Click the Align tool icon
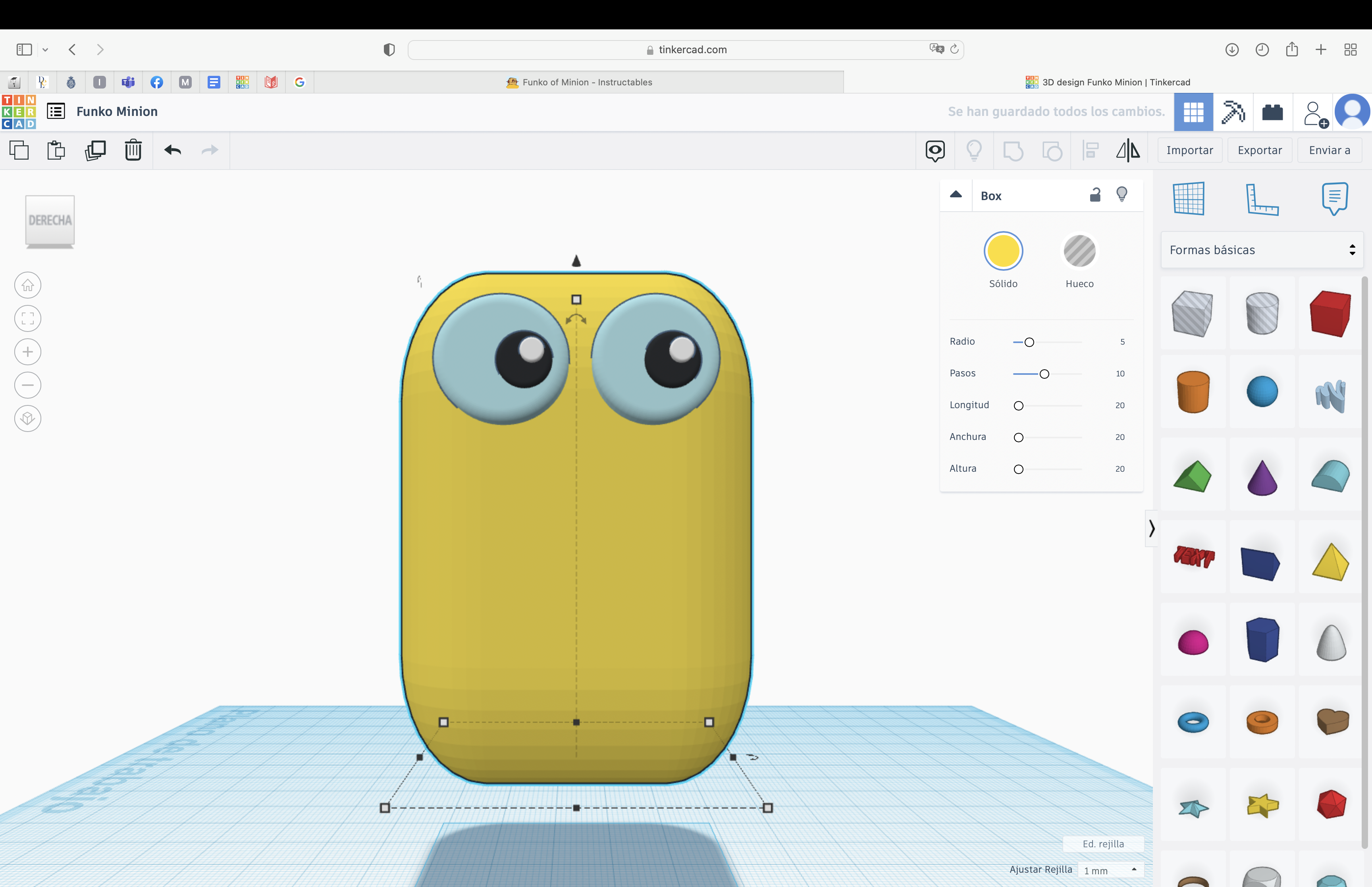The width and height of the screenshot is (1372, 887). click(1091, 151)
